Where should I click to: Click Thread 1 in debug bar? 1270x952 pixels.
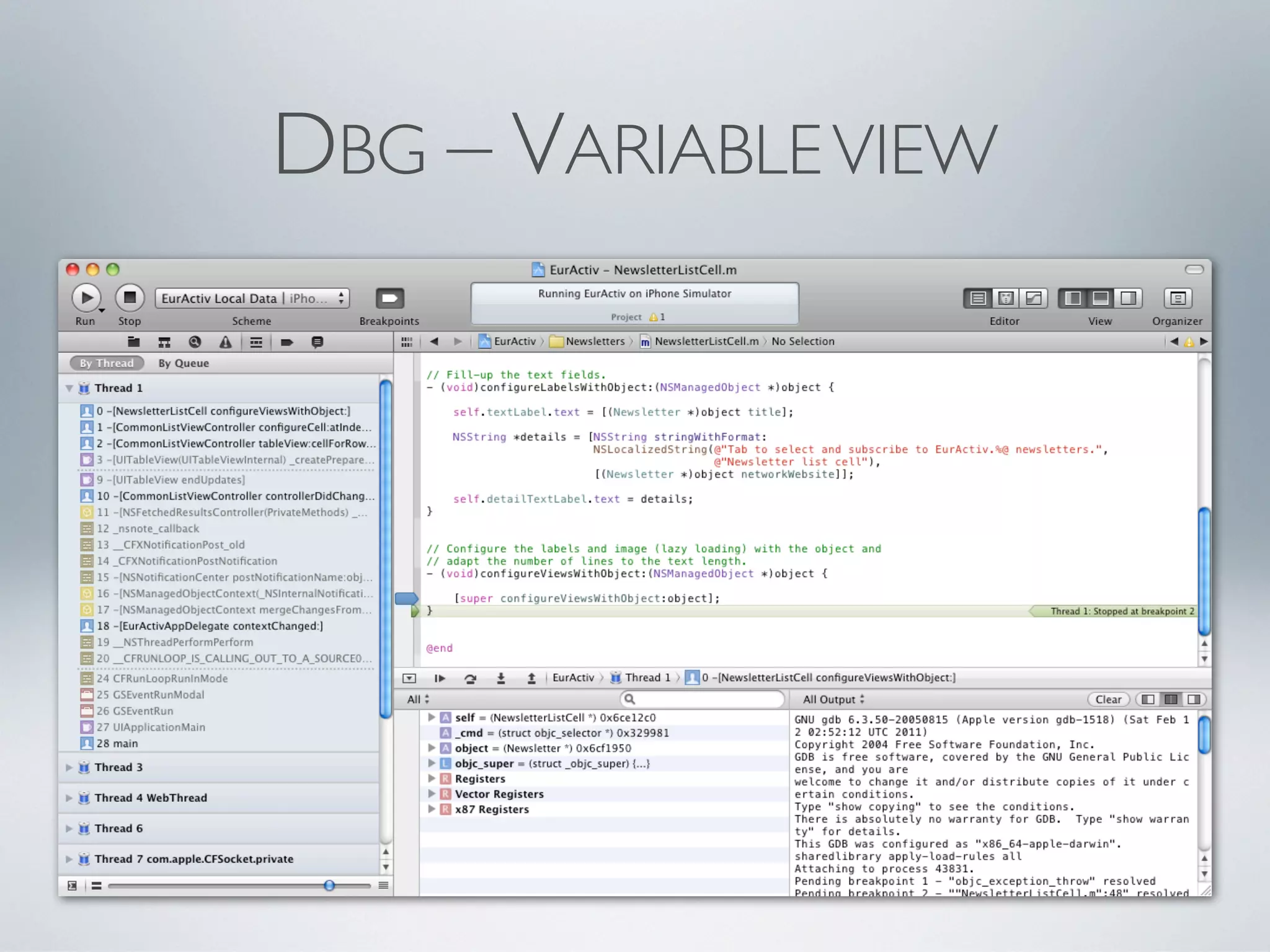coord(641,678)
